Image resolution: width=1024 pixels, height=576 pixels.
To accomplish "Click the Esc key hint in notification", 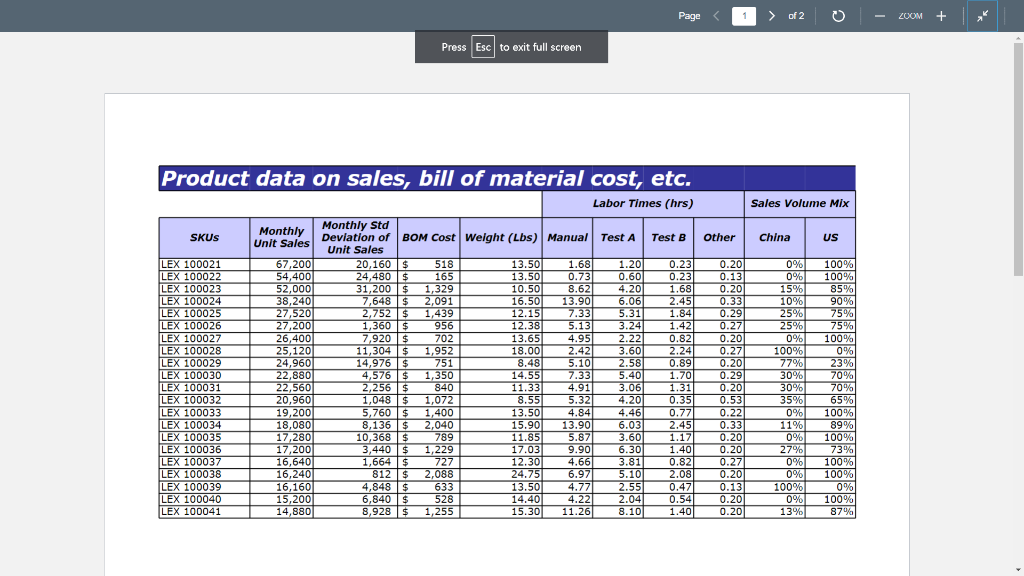I will 483,47.
